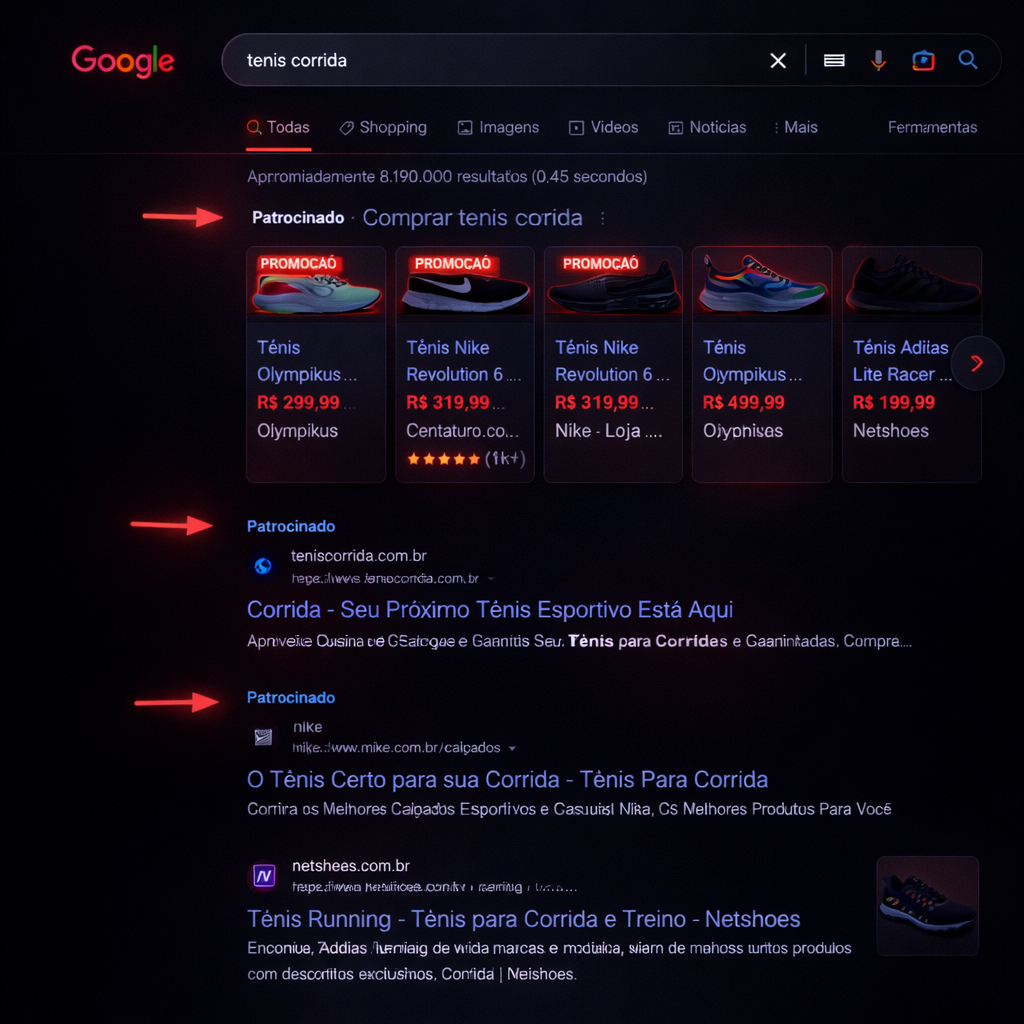
Task: Open the Videos tab
Action: point(603,127)
